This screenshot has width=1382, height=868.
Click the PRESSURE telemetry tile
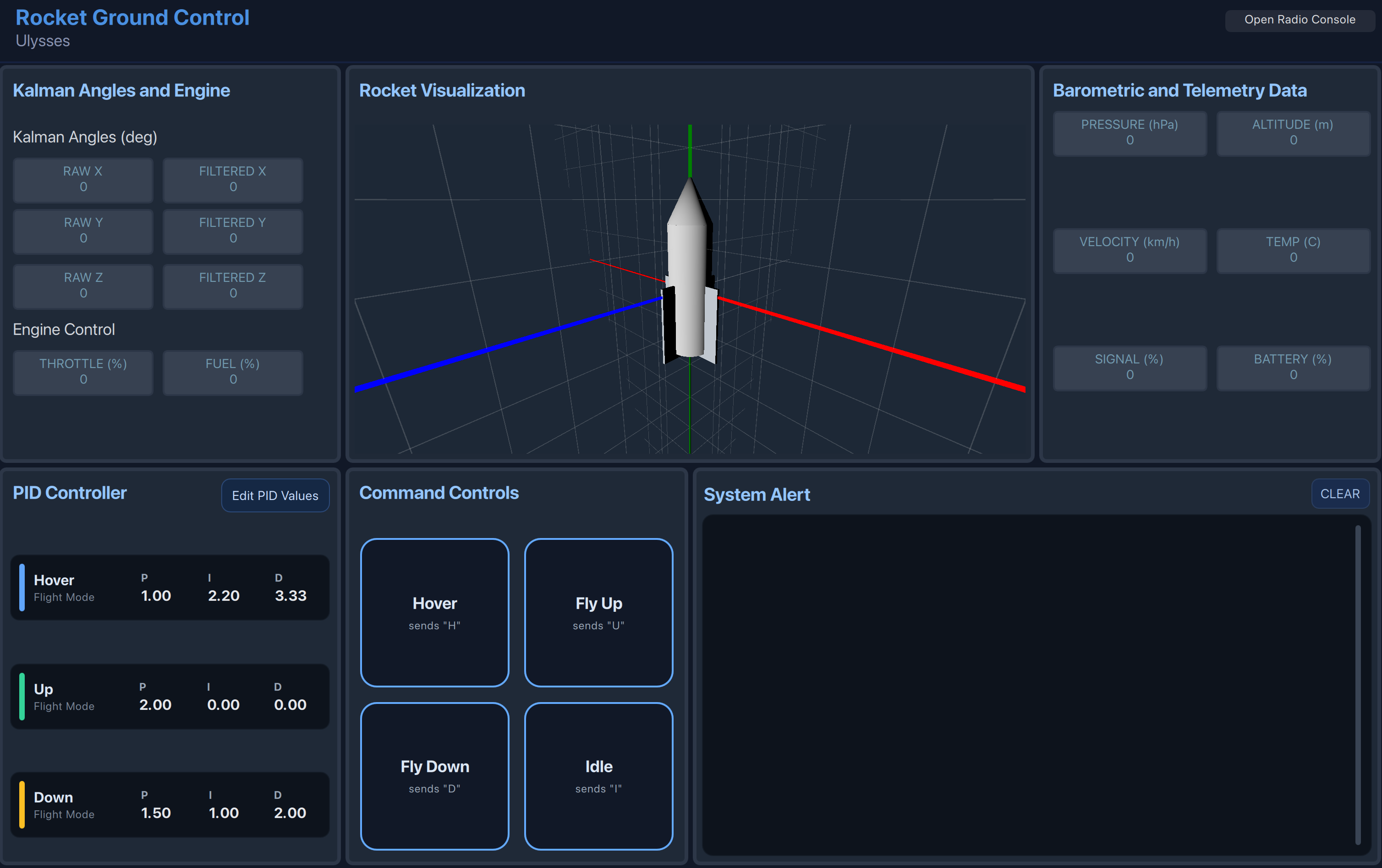(x=1130, y=132)
